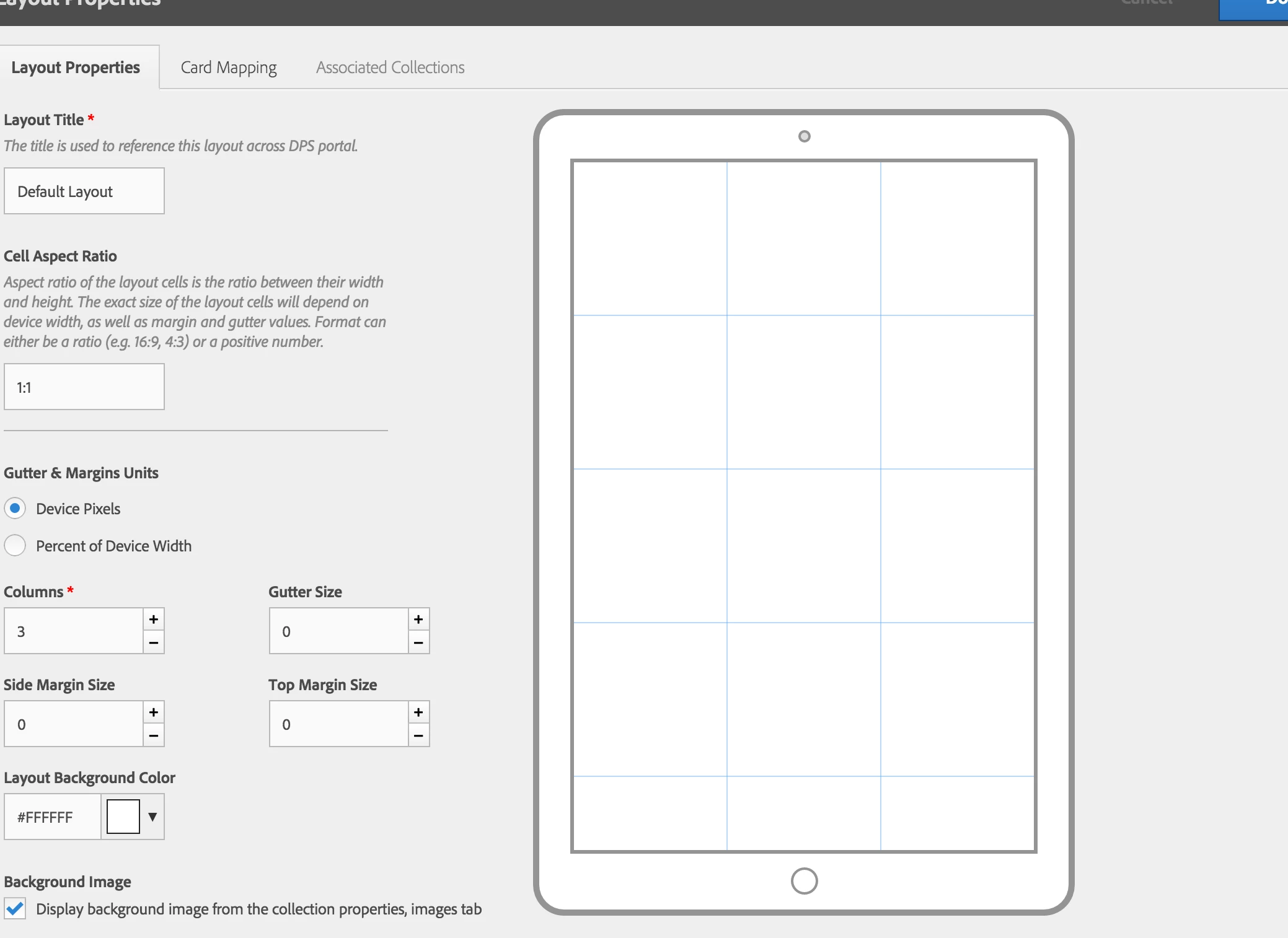Increase Gutter Size with plus button
This screenshot has width=1288, height=938.
[418, 619]
